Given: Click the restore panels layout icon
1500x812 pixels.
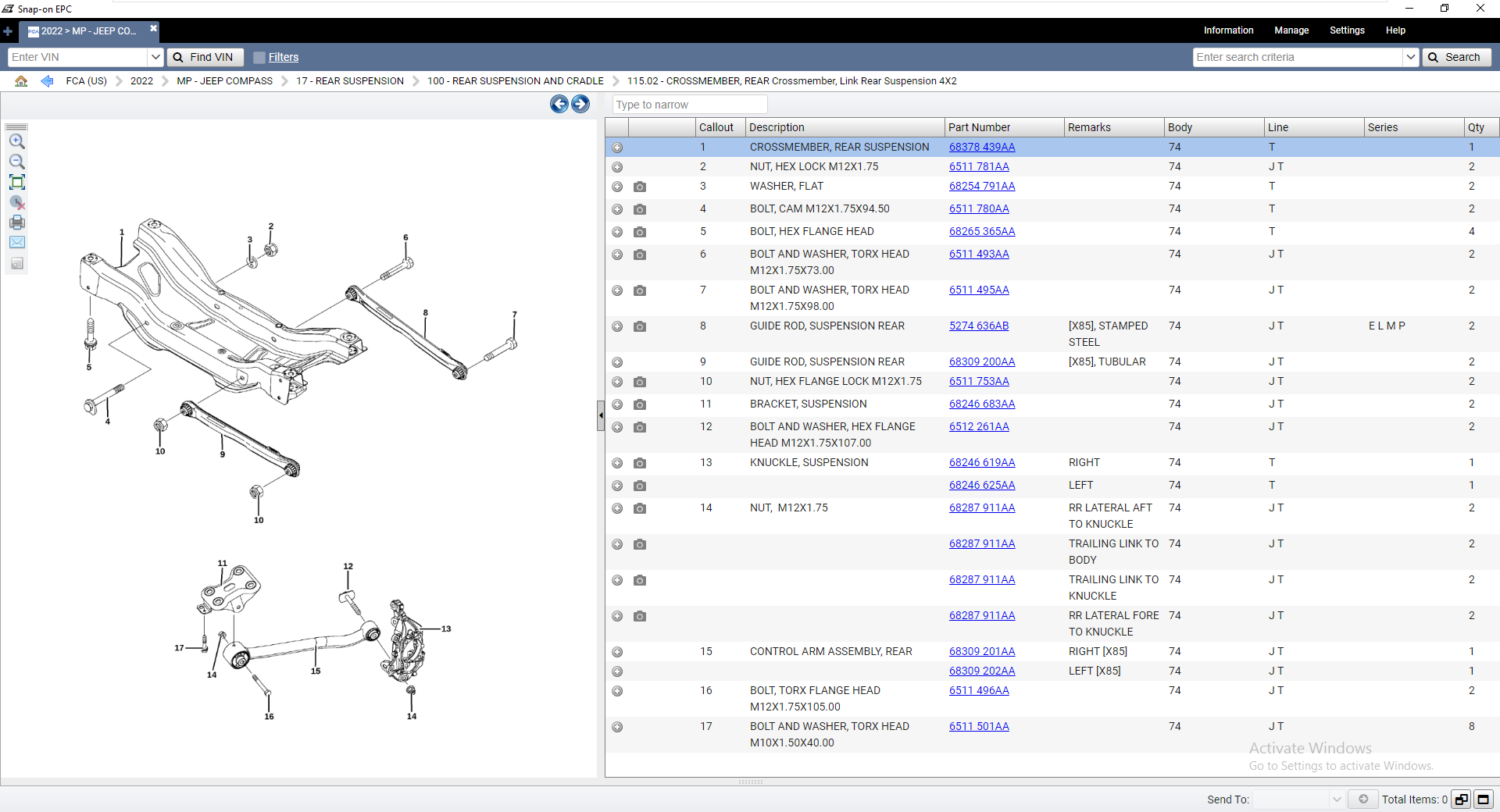Looking at the screenshot, I should tap(1462, 799).
